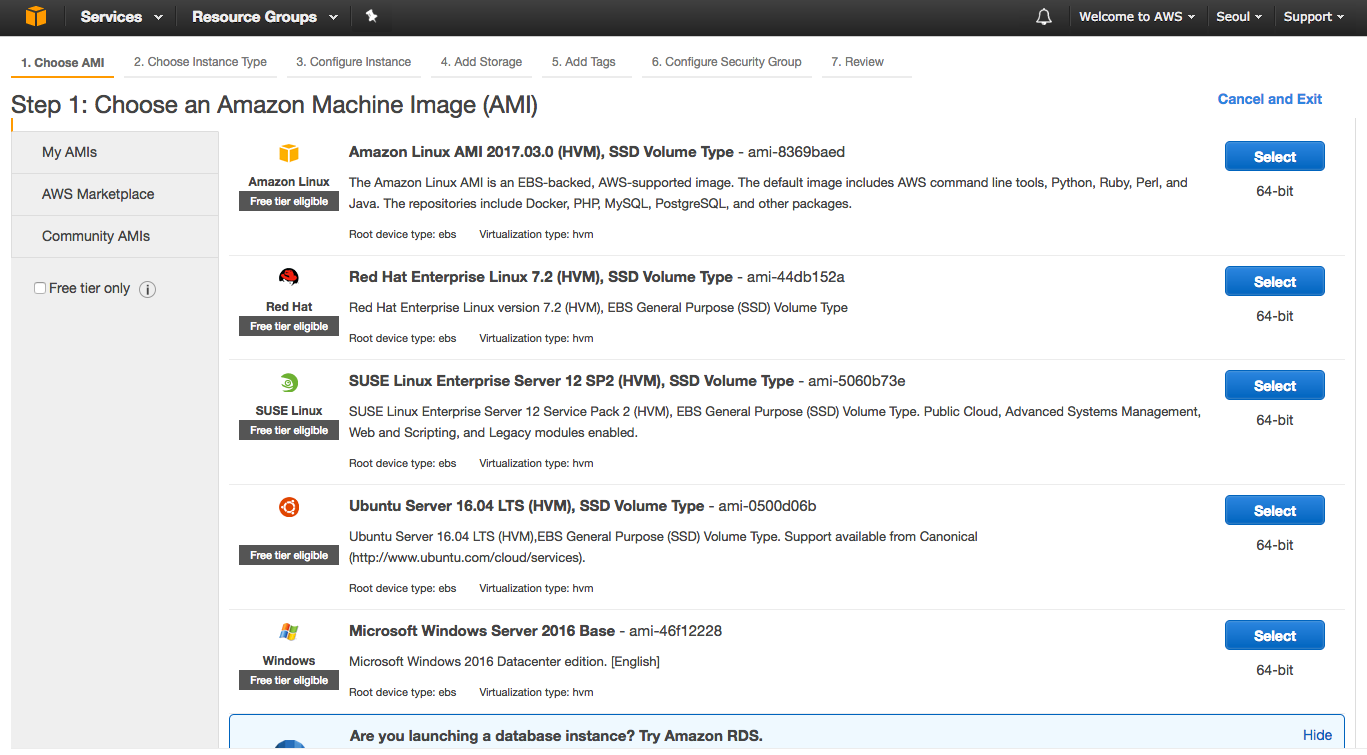This screenshot has width=1367, height=755.
Task: Click the Red Hat logo icon
Action: coord(289,277)
